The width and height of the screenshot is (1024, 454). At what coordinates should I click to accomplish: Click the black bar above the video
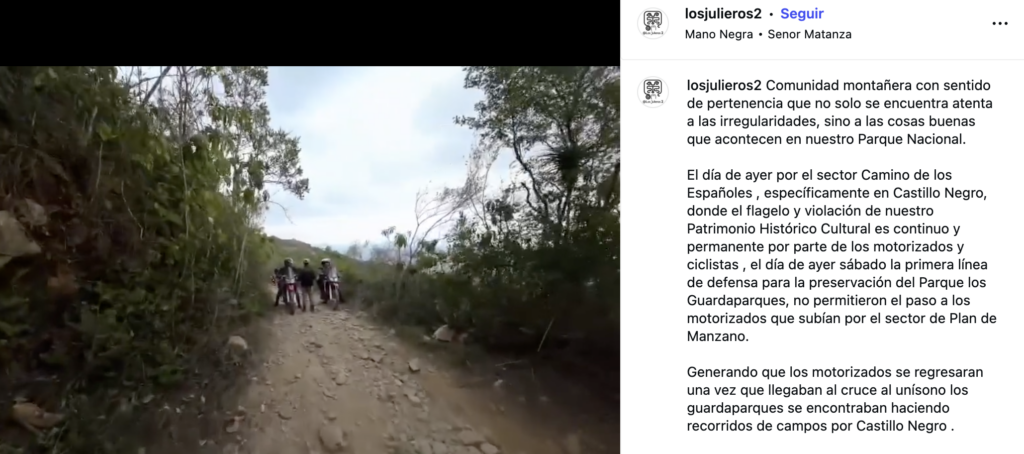point(310,33)
